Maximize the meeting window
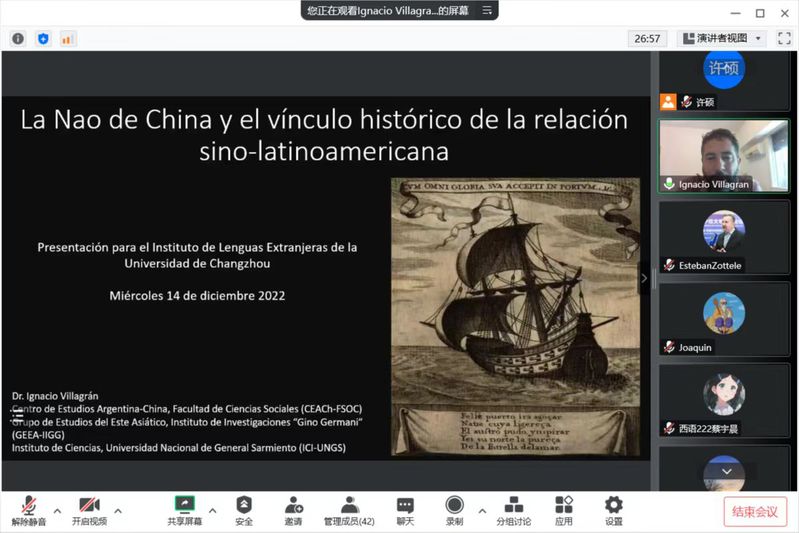 (x=760, y=13)
